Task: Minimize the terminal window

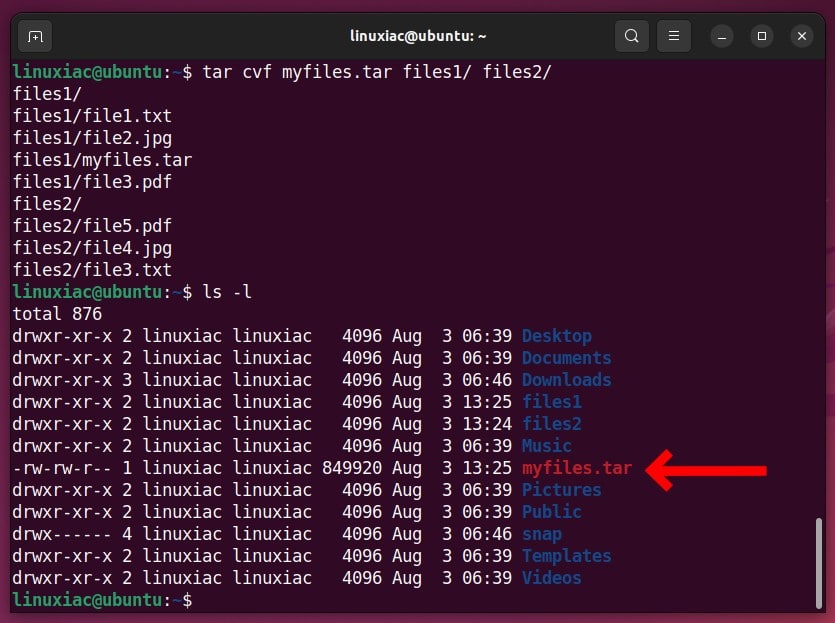Action: [x=722, y=36]
